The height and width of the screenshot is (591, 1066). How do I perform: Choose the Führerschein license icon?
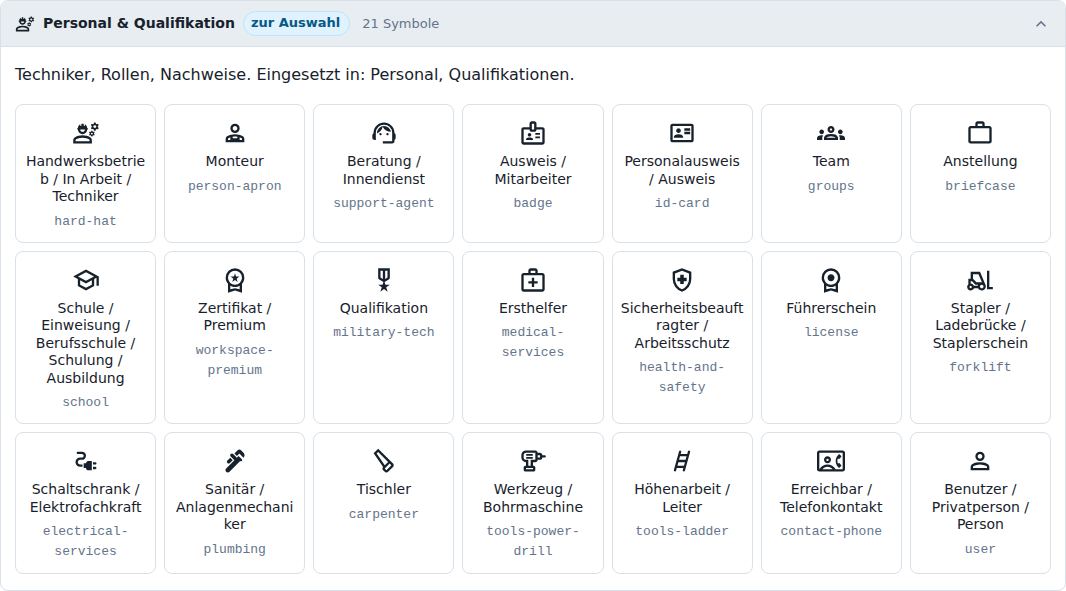click(831, 280)
